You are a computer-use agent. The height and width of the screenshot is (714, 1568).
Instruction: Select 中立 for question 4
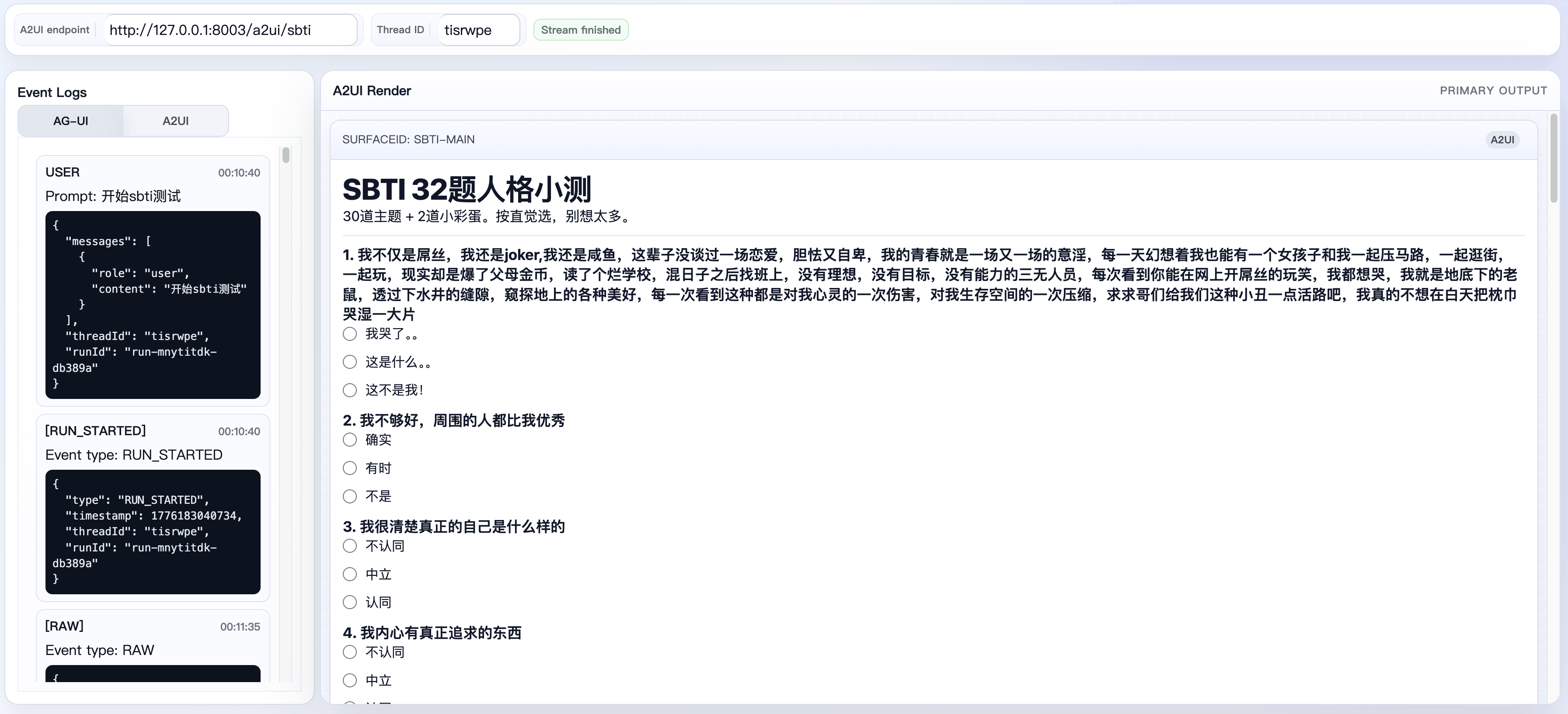349,680
